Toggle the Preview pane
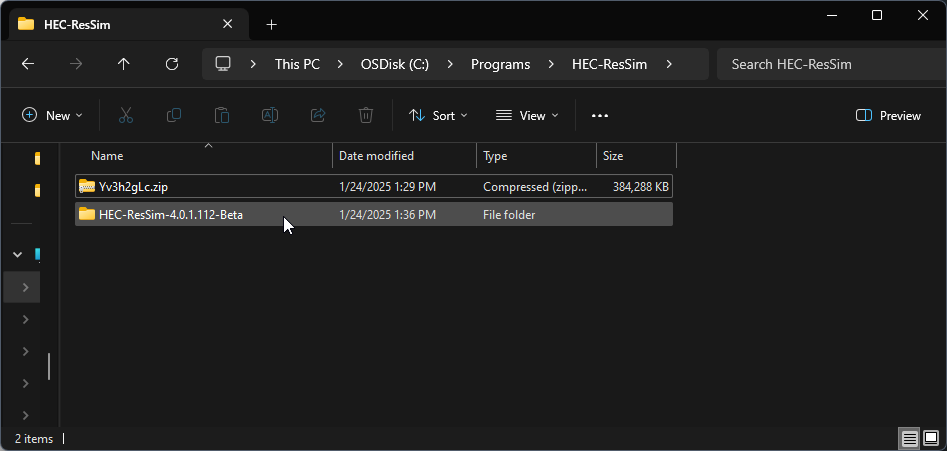This screenshot has width=947, height=451. point(888,115)
